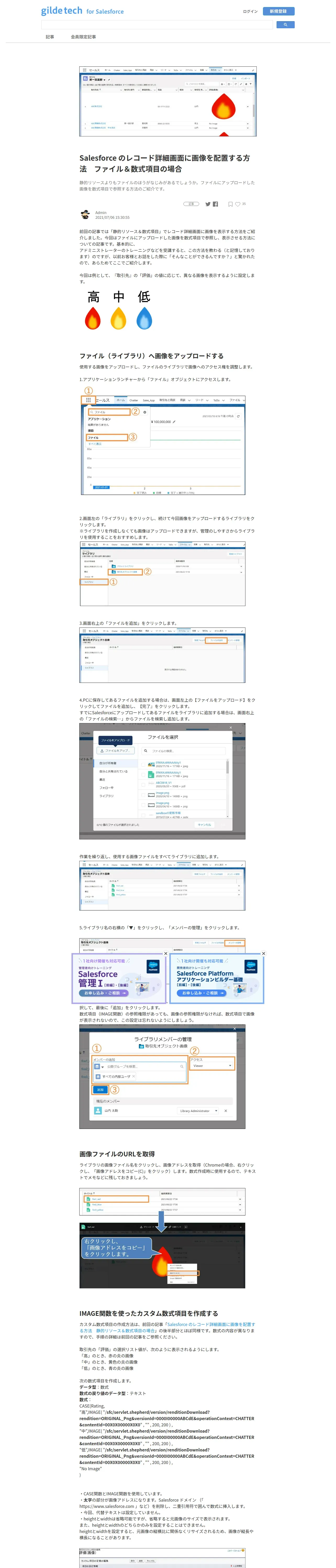Close the アプリケーションビルダー基礎 ad banner

(264, 953)
